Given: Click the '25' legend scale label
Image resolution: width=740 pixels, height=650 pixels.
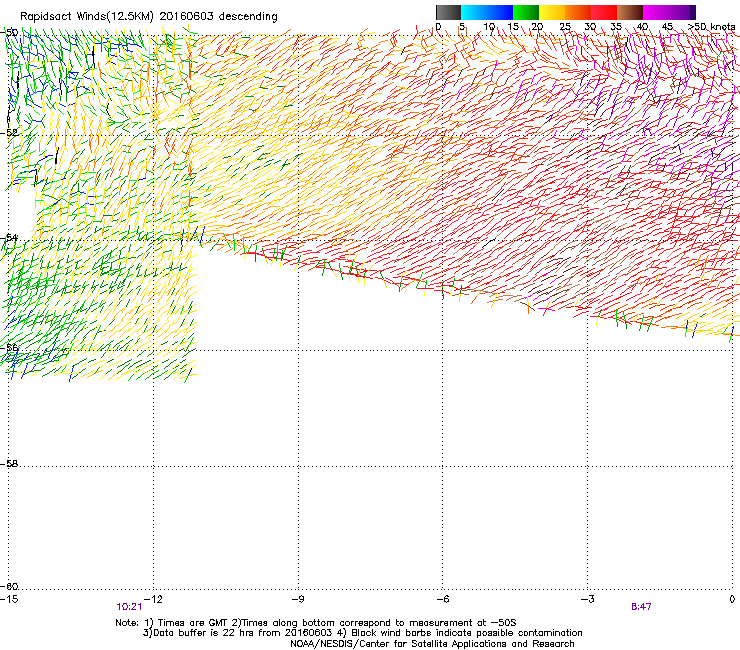Looking at the screenshot, I should [564, 27].
